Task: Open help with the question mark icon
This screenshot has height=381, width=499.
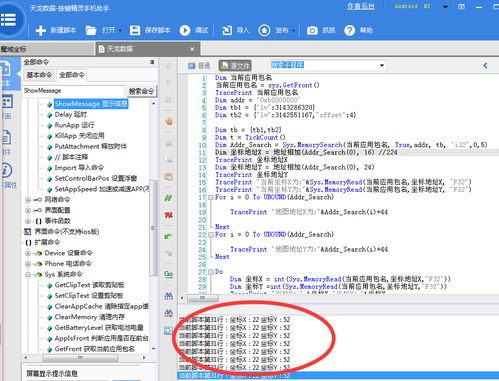Action: point(349,30)
